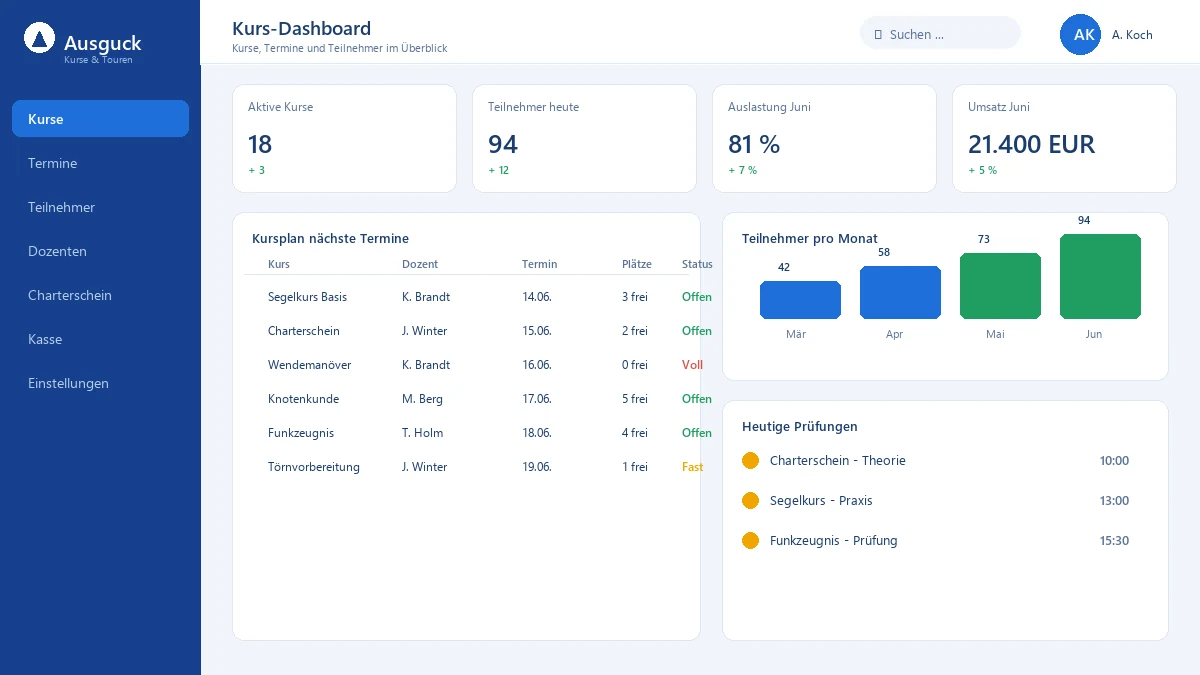Open the Dozenten sidebar section
1200x675 pixels.
(100, 251)
